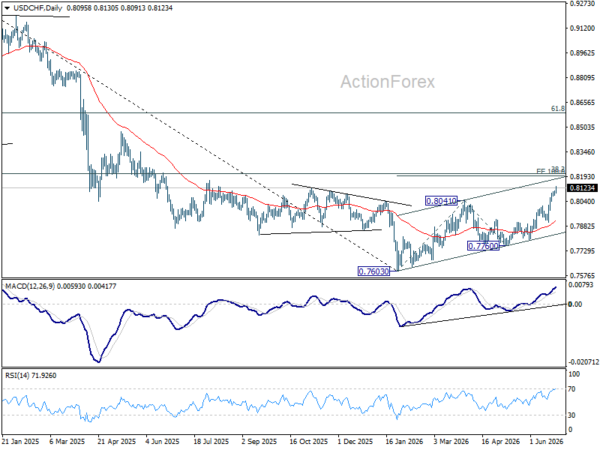The height and width of the screenshot is (450, 600).
Task: Click the 0.91200 price axis value
Action: (x=582, y=28)
